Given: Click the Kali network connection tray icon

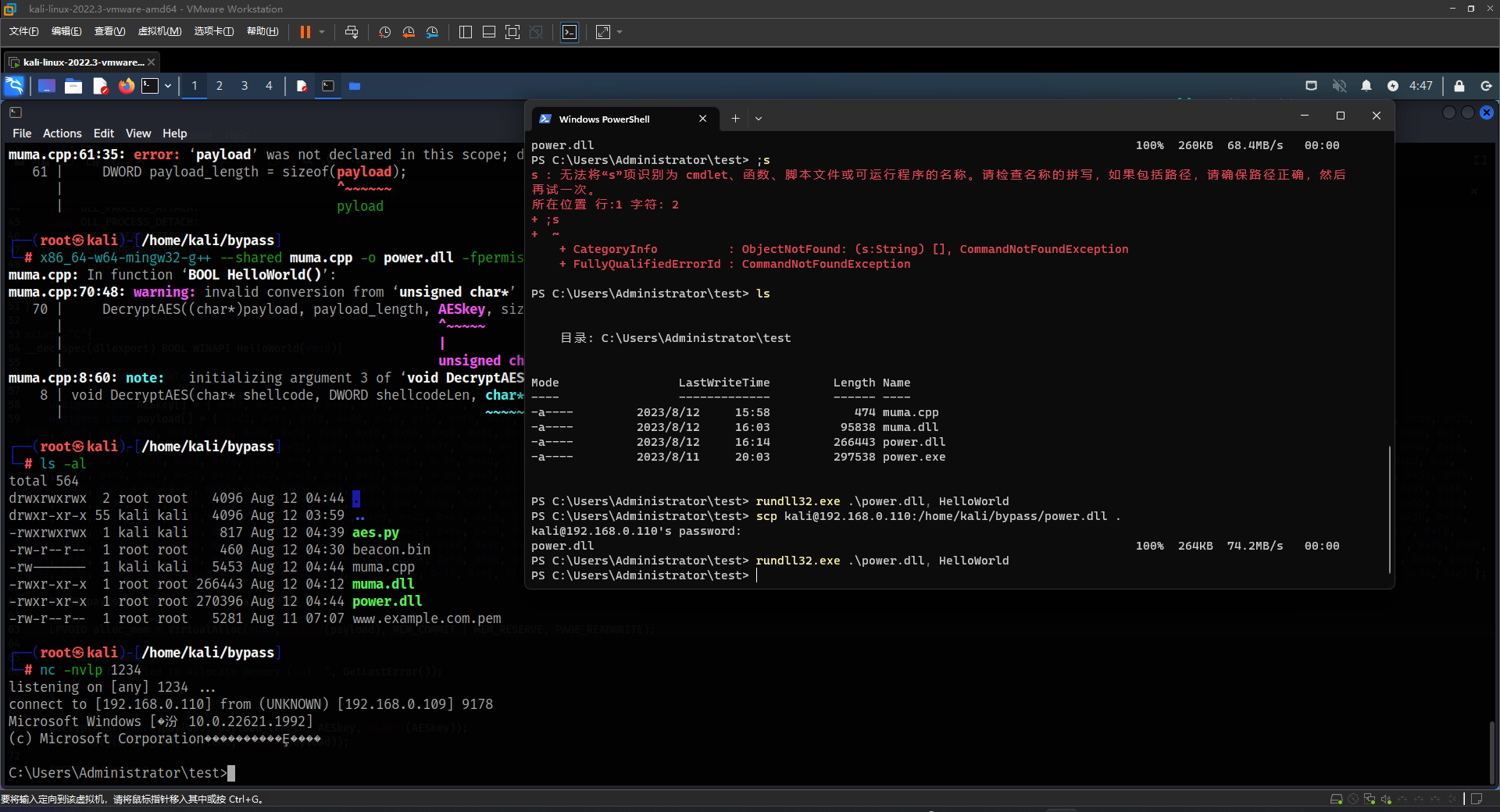Looking at the screenshot, I should click(x=1312, y=86).
